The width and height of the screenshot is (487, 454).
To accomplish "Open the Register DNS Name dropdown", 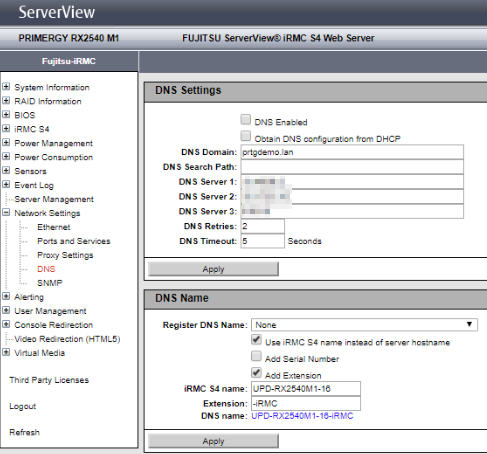I will [364, 325].
